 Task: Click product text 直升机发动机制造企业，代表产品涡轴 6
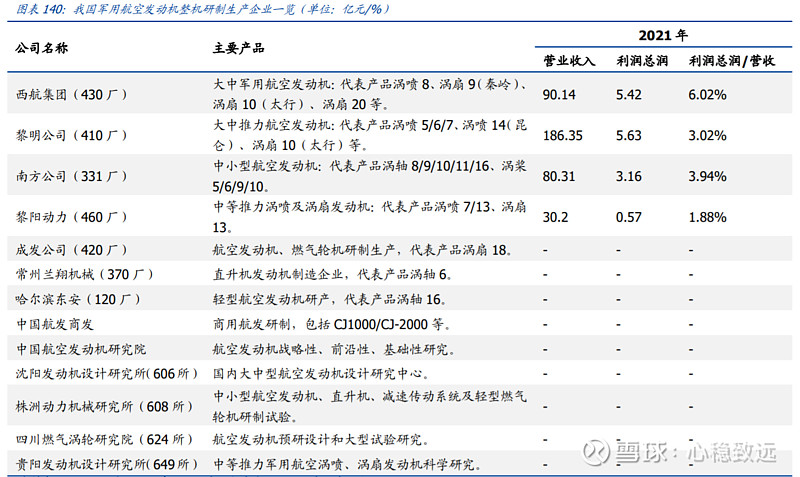tap(333, 274)
